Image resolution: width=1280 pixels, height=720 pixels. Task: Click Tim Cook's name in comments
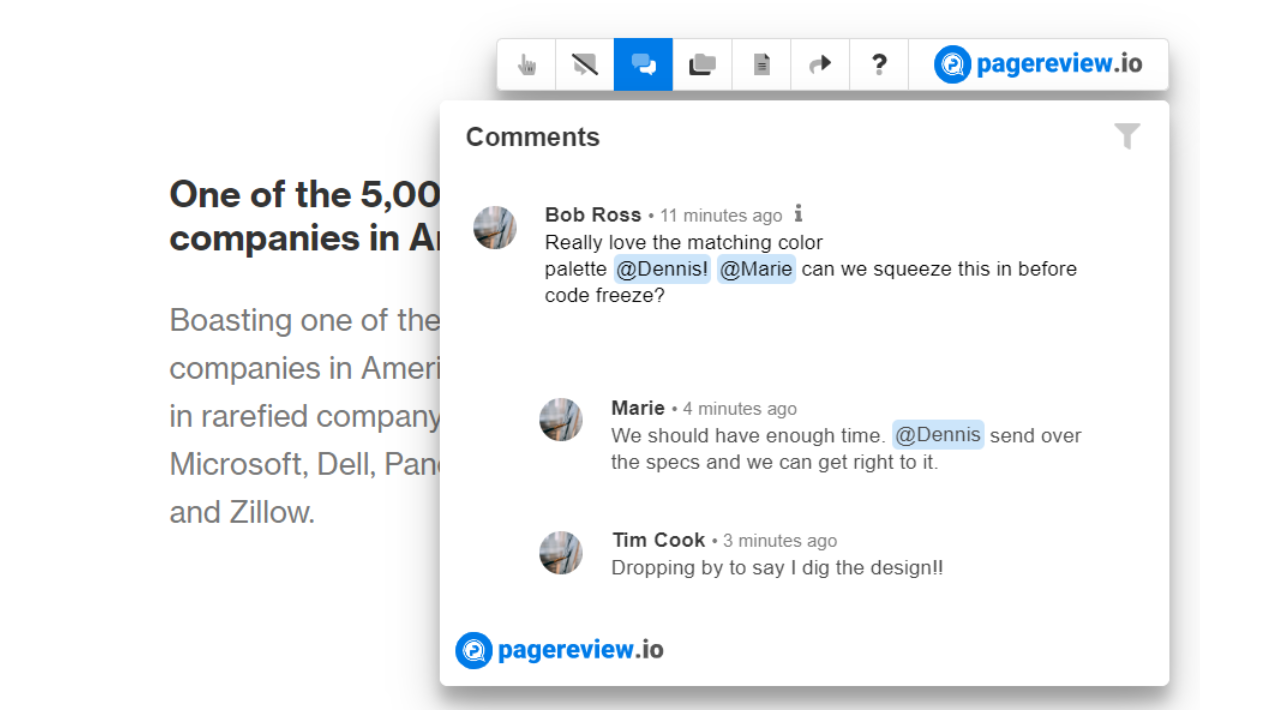pyautogui.click(x=659, y=540)
